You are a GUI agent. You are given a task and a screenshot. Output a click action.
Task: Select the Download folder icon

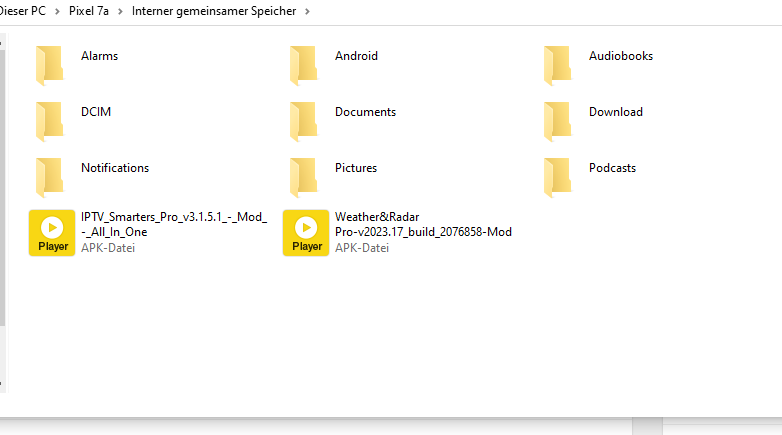557,121
